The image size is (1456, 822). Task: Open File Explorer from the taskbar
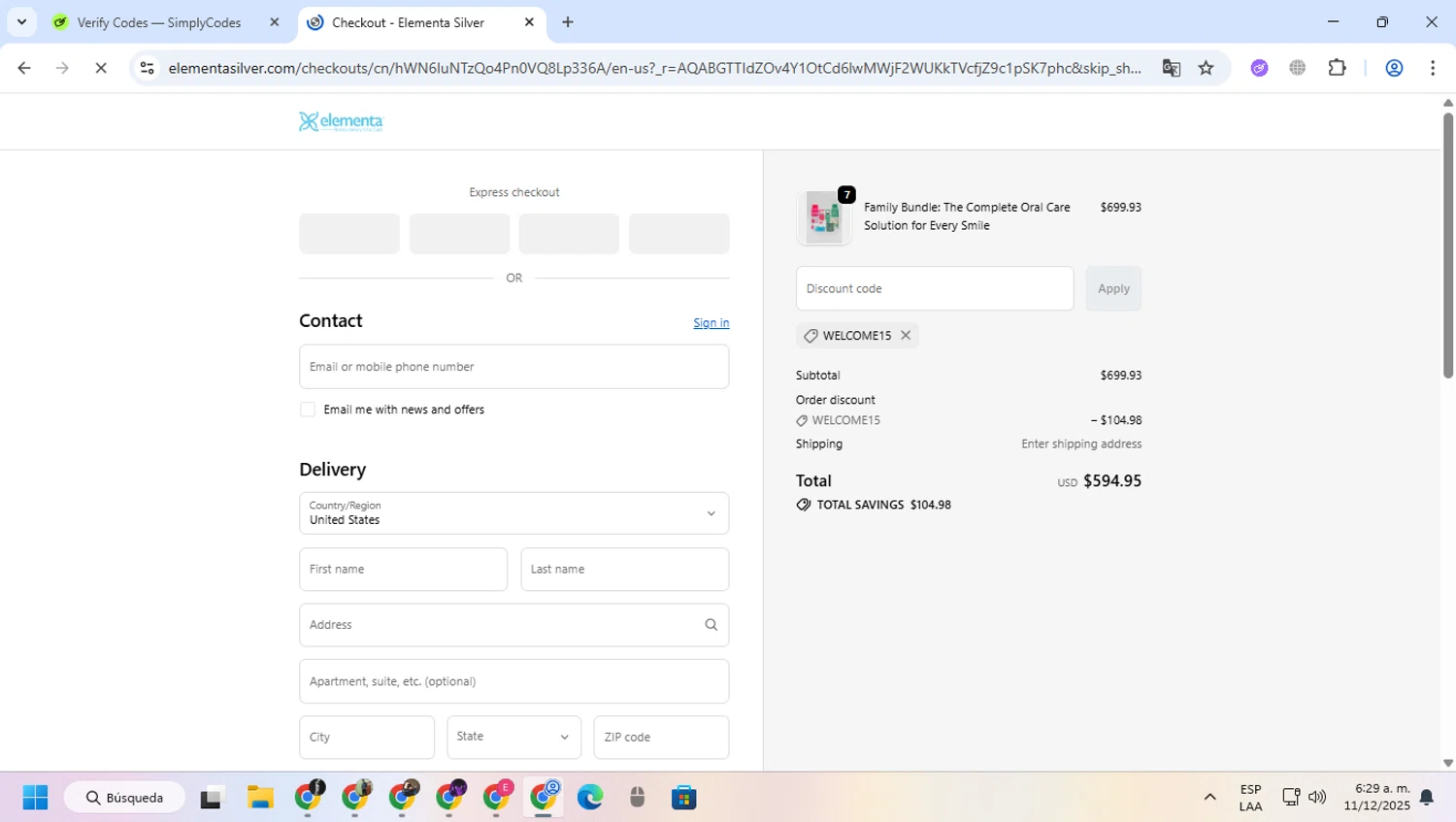coord(260,798)
